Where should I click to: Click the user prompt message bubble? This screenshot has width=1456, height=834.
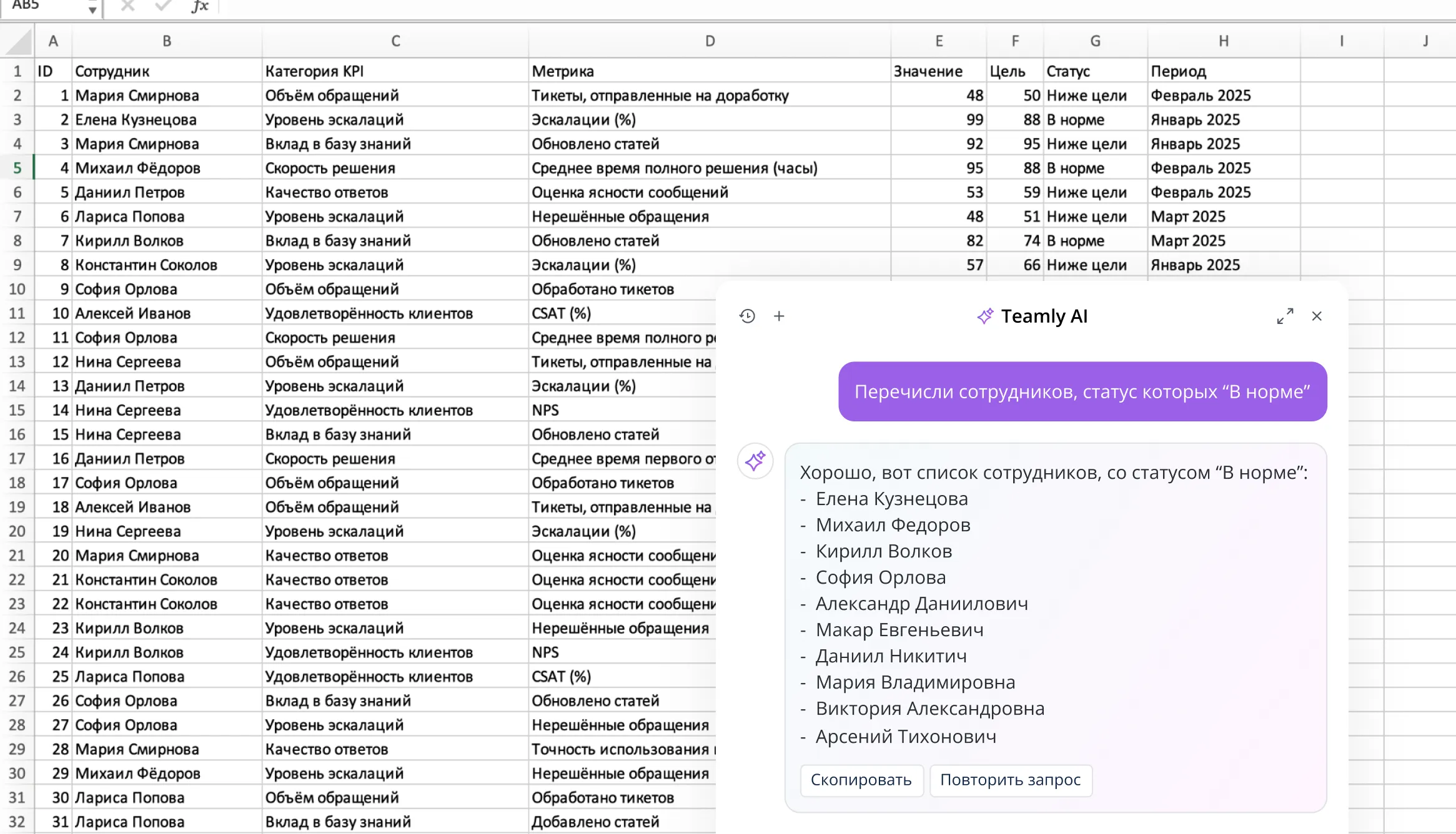tap(1082, 391)
